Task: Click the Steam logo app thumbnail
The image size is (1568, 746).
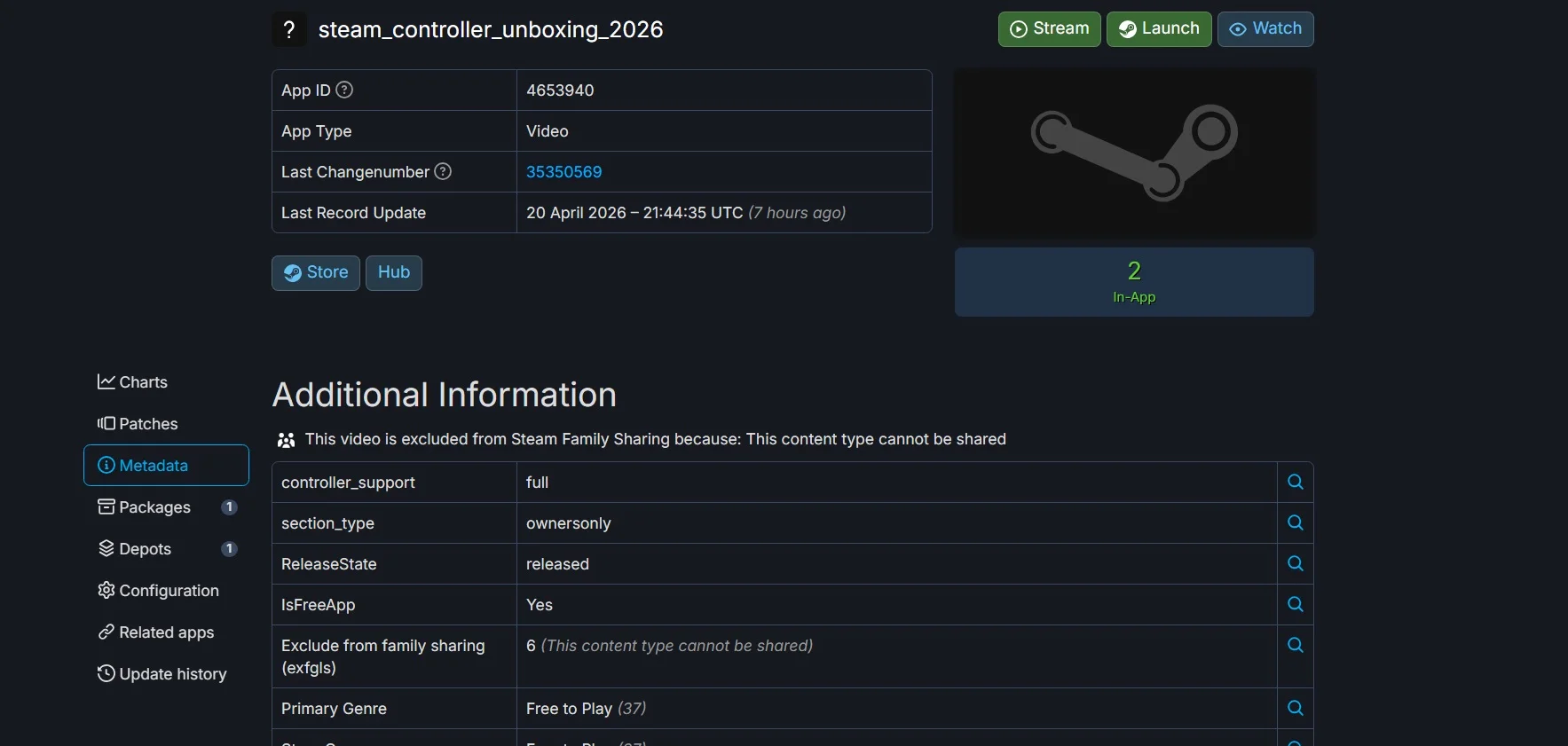Action: point(1134,153)
